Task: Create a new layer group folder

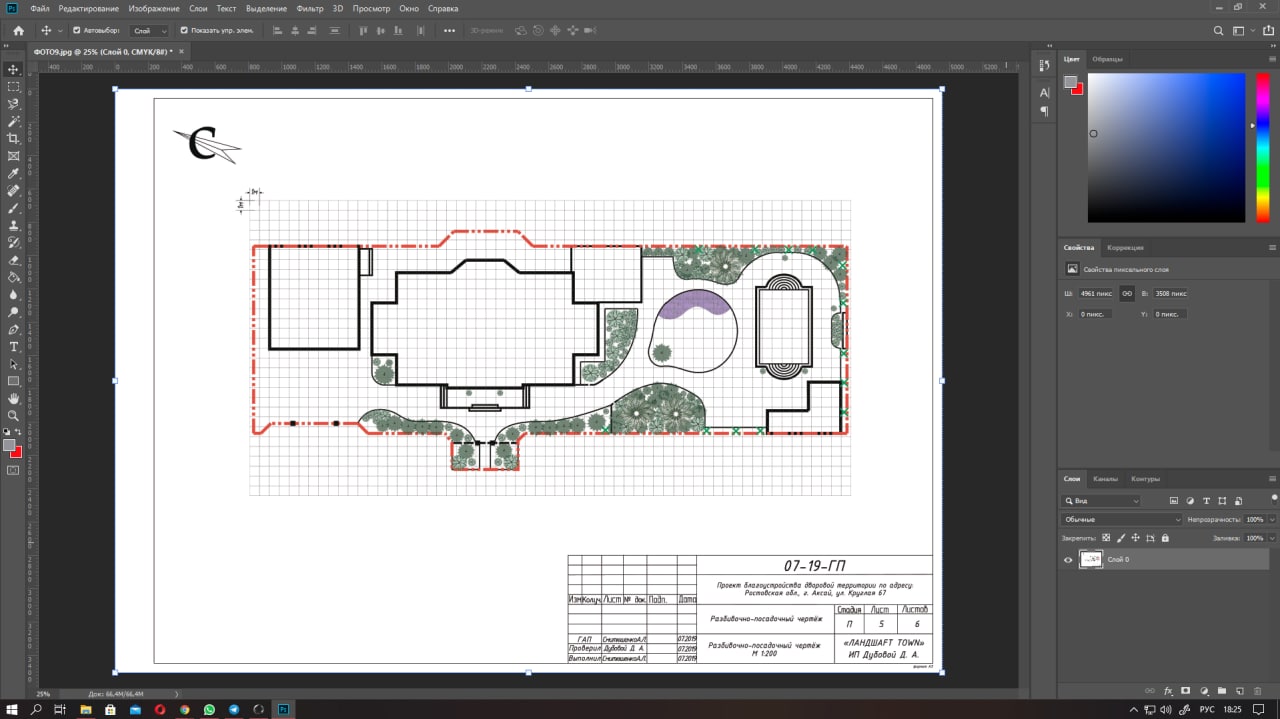Action: (x=1221, y=691)
